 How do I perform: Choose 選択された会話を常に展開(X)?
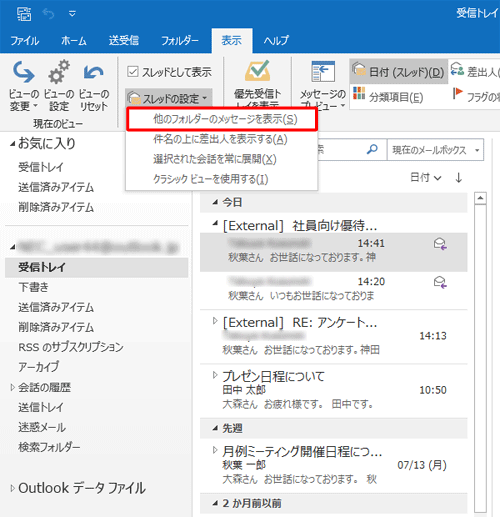tap(215, 159)
